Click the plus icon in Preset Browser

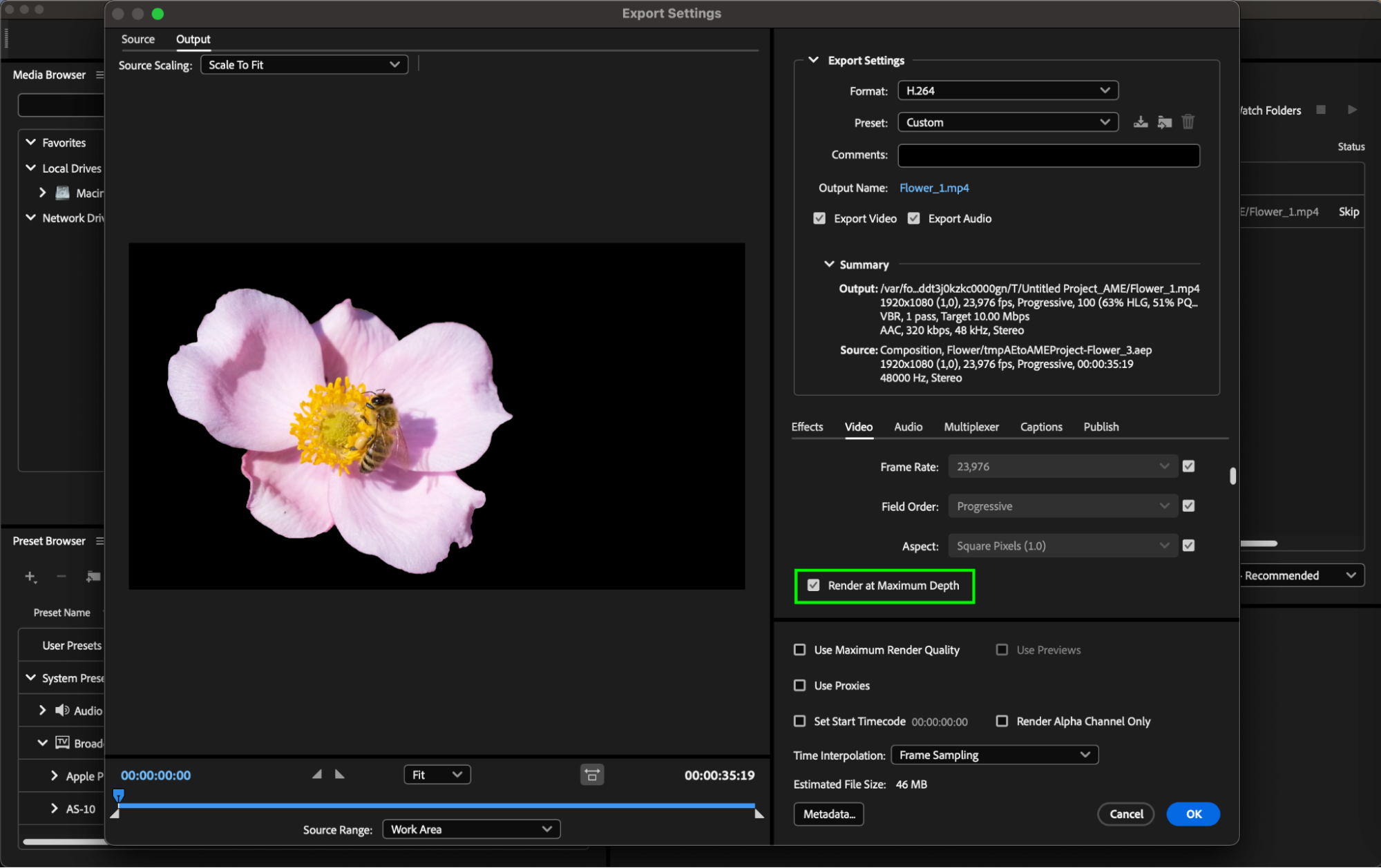30,577
